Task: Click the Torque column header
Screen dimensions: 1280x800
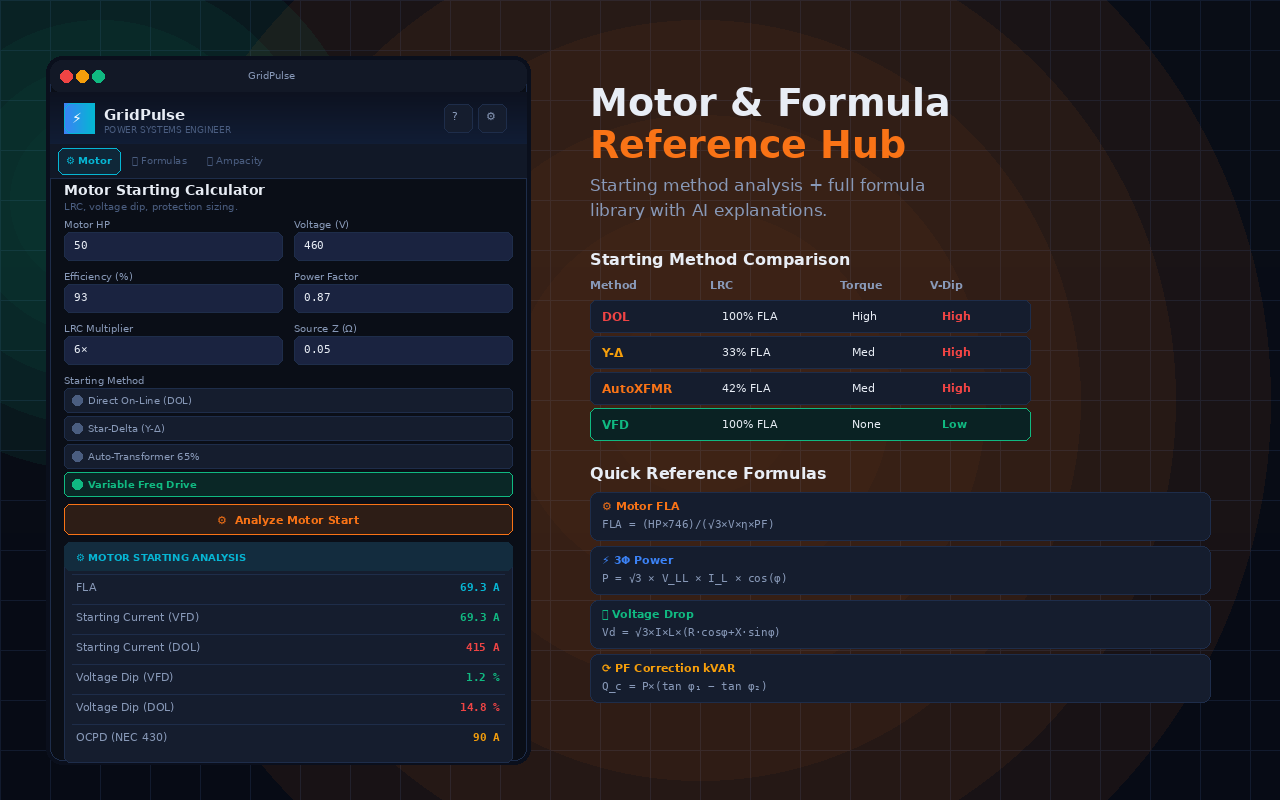Action: tap(861, 286)
